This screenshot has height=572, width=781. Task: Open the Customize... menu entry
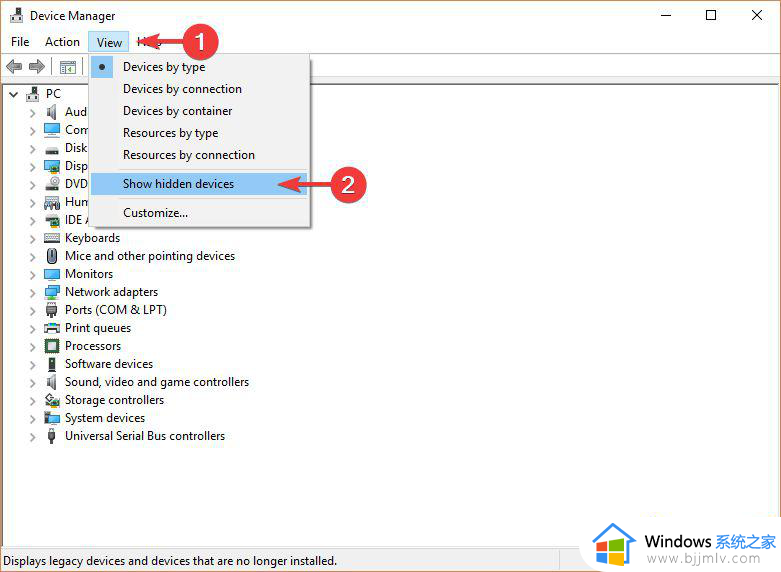tap(200, 213)
